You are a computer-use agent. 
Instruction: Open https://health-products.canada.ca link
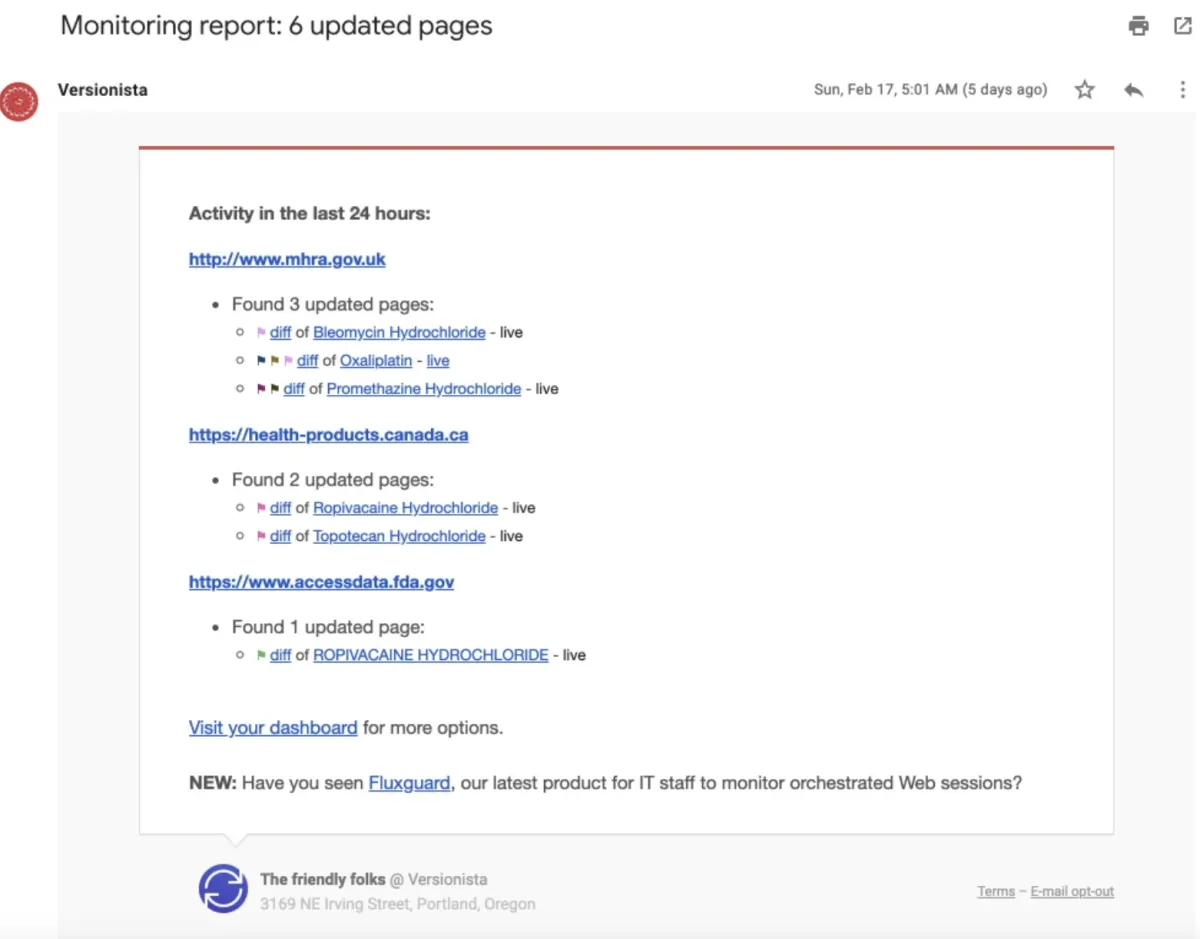329,435
